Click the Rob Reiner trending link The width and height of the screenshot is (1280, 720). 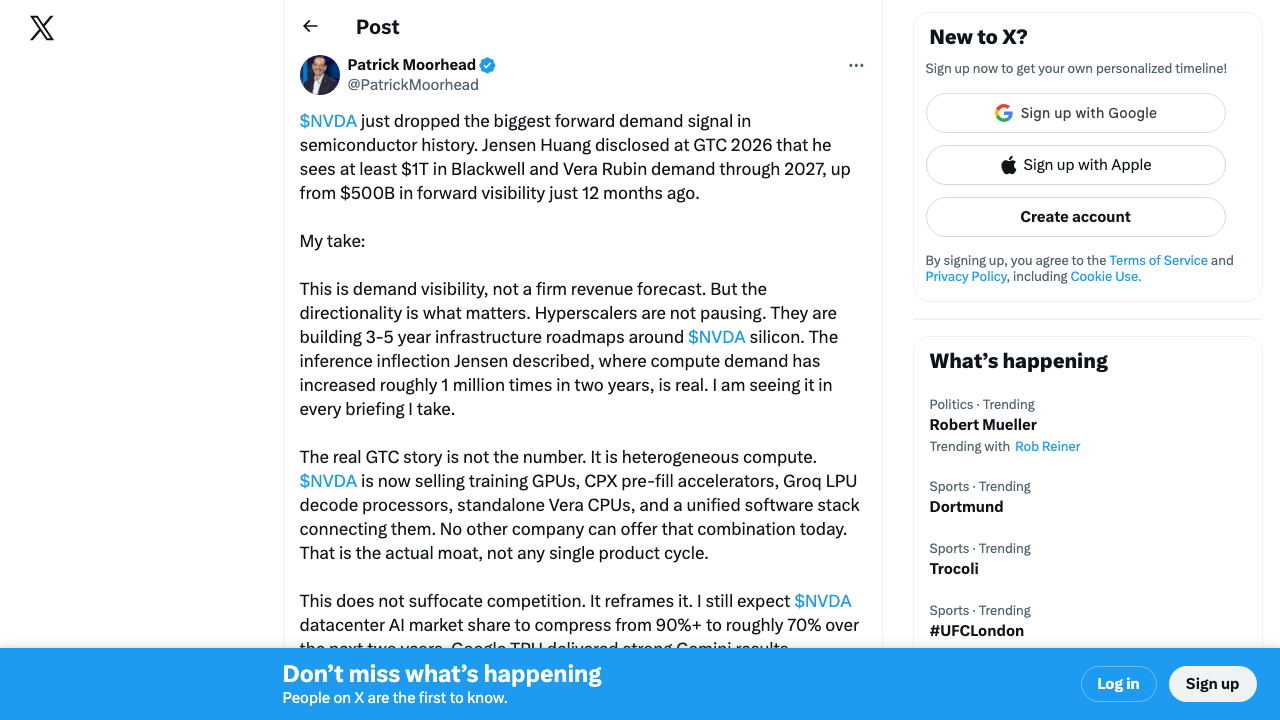point(1047,446)
